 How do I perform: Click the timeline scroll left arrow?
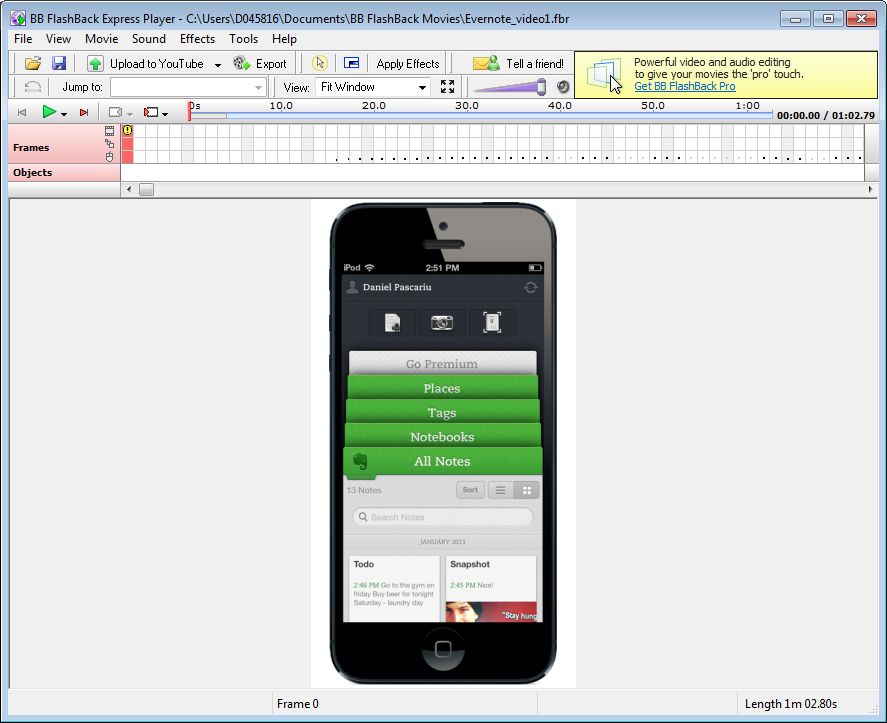pos(129,190)
